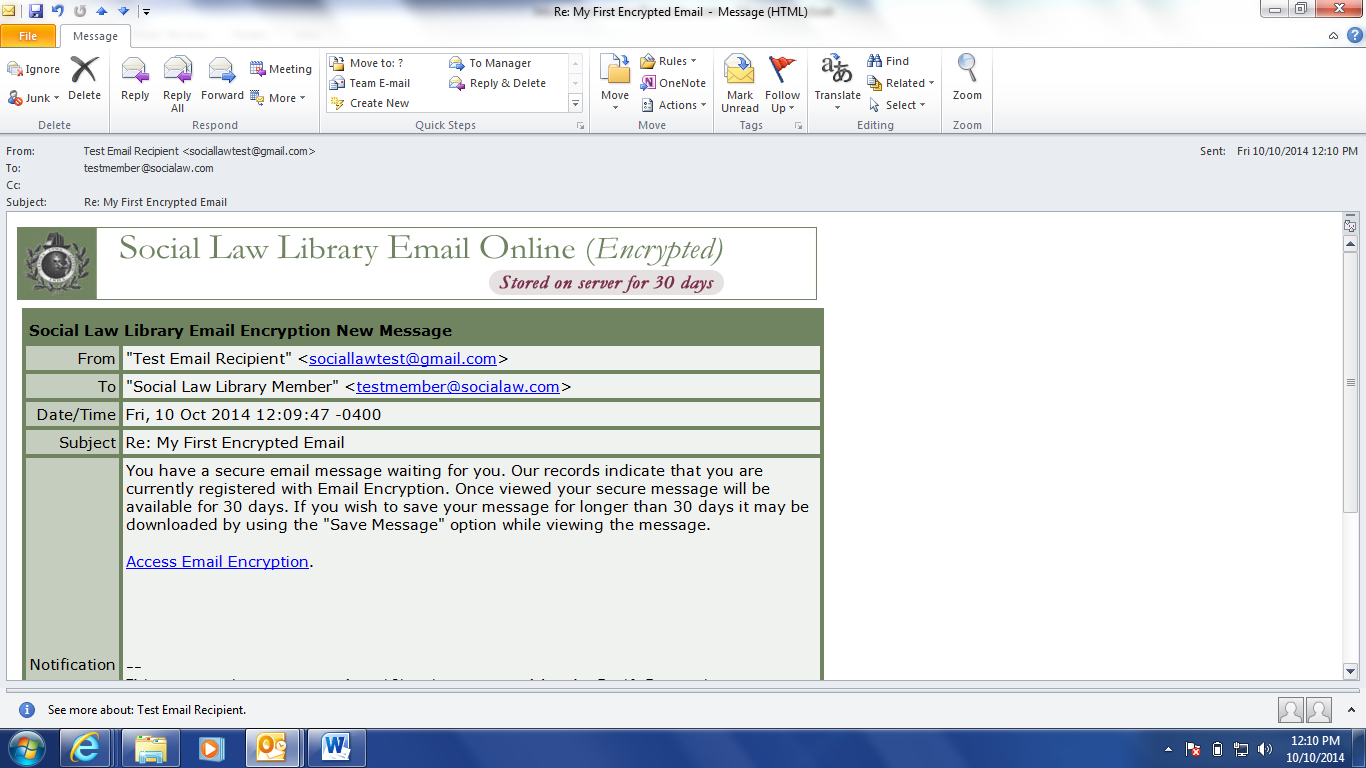Open the Access Email Encryption link
Viewport: 1366px width, 768px height.
tap(217, 561)
